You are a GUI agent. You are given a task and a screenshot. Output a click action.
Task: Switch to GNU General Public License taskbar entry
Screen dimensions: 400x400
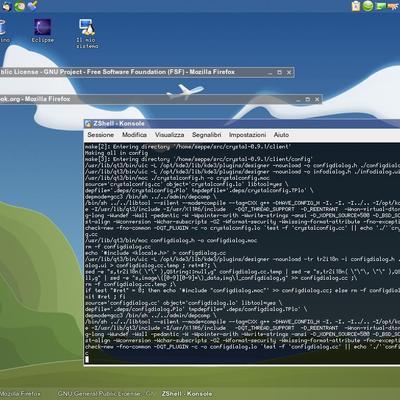tap(105, 394)
